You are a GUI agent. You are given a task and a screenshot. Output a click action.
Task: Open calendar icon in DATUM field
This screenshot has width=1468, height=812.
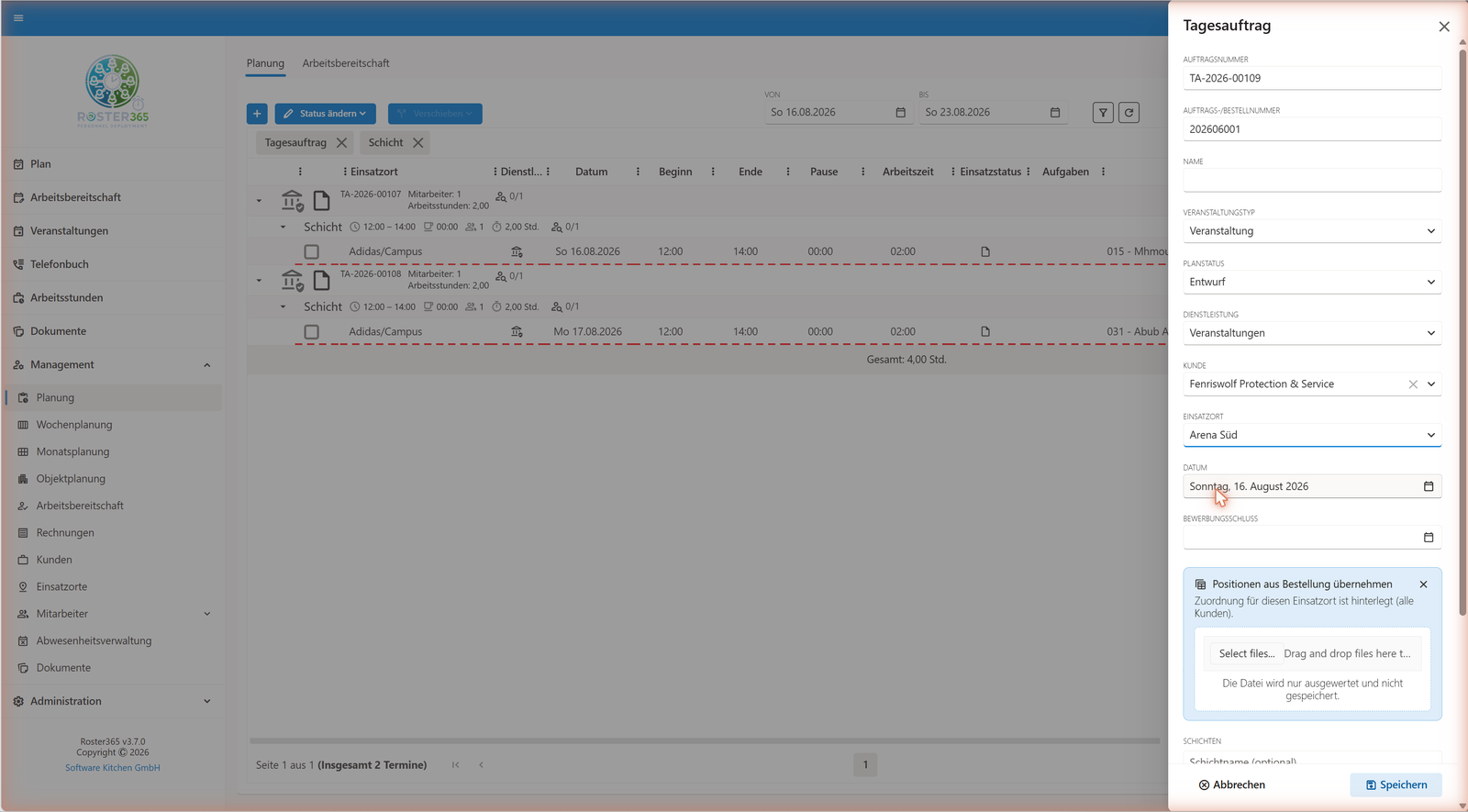pos(1429,486)
